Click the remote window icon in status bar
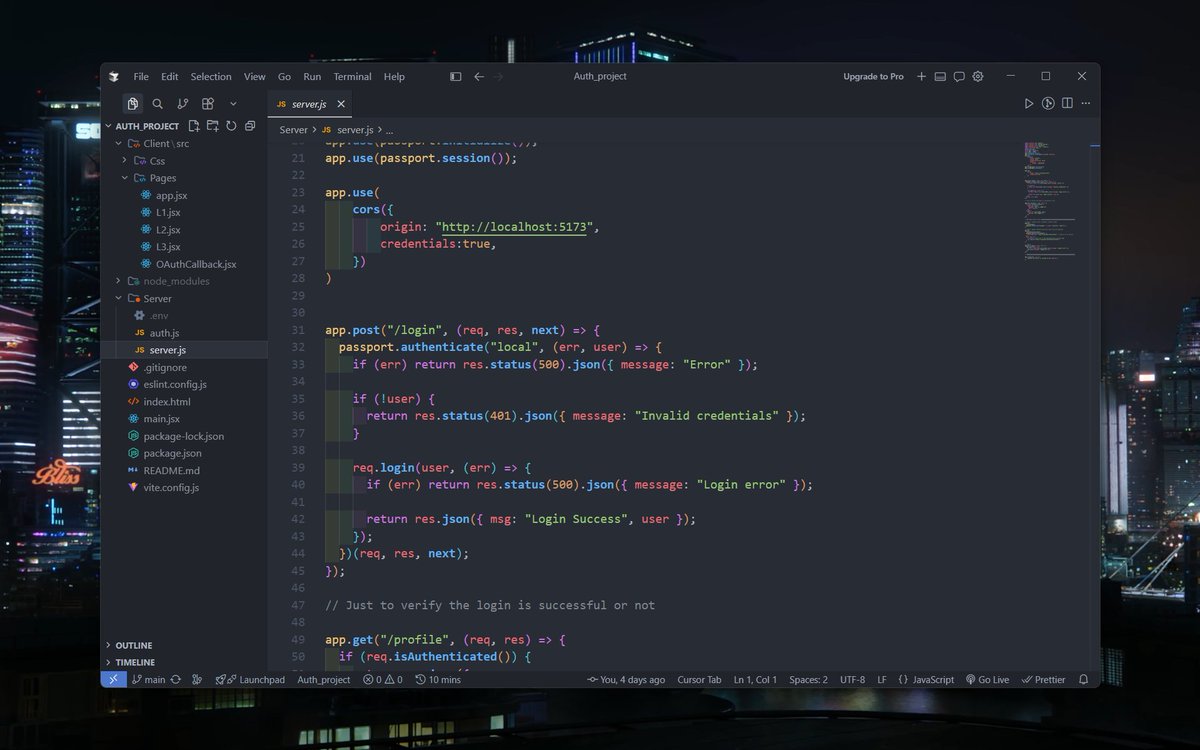This screenshot has height=750, width=1200. coord(113,679)
